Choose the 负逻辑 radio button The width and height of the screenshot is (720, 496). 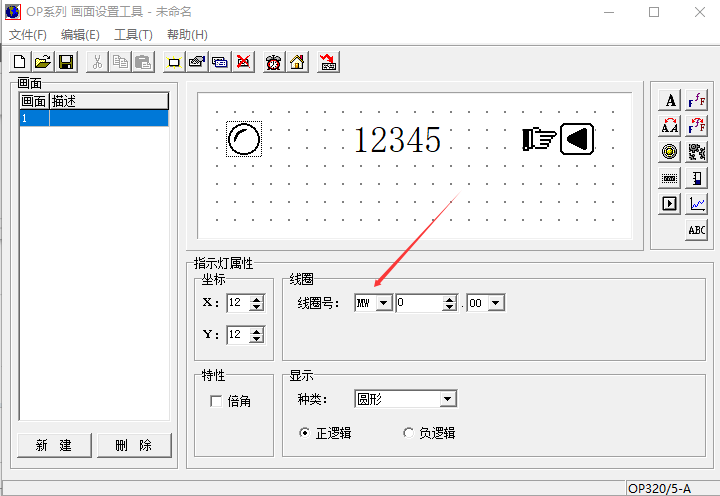(408, 433)
